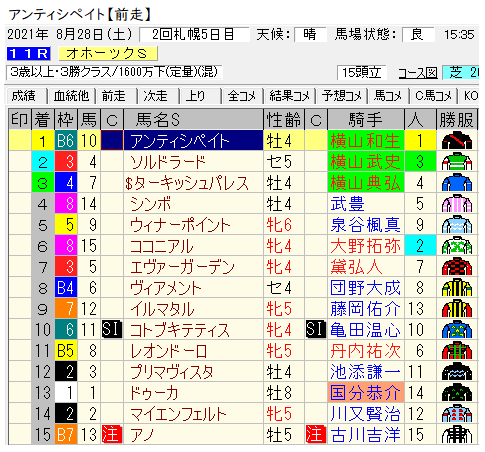This screenshot has height=452, width=485.
Task: Click red 注 mark beside アノ
Action: (x=112, y=434)
